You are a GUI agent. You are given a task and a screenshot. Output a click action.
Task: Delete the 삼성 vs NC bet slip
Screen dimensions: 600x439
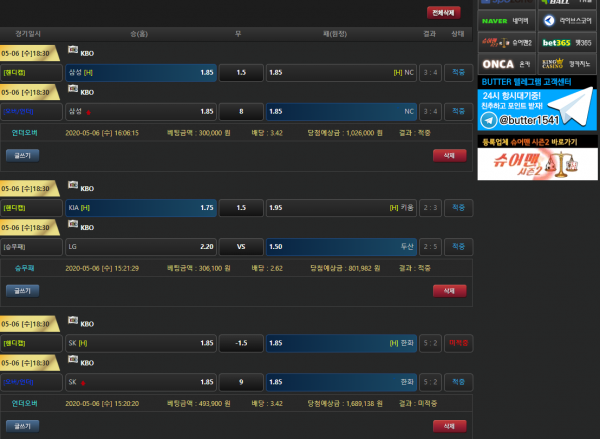449,155
